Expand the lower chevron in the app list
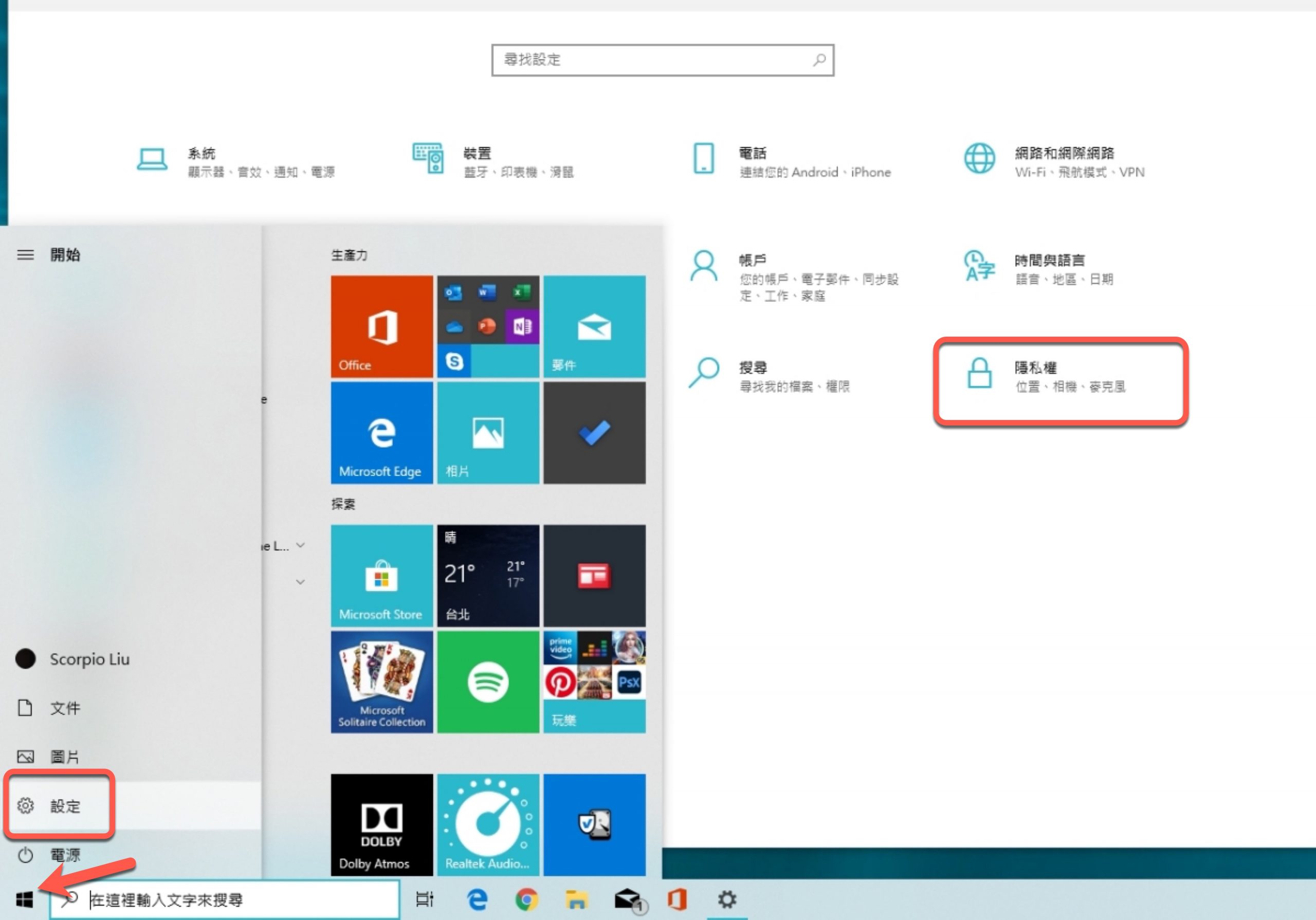 (300, 582)
